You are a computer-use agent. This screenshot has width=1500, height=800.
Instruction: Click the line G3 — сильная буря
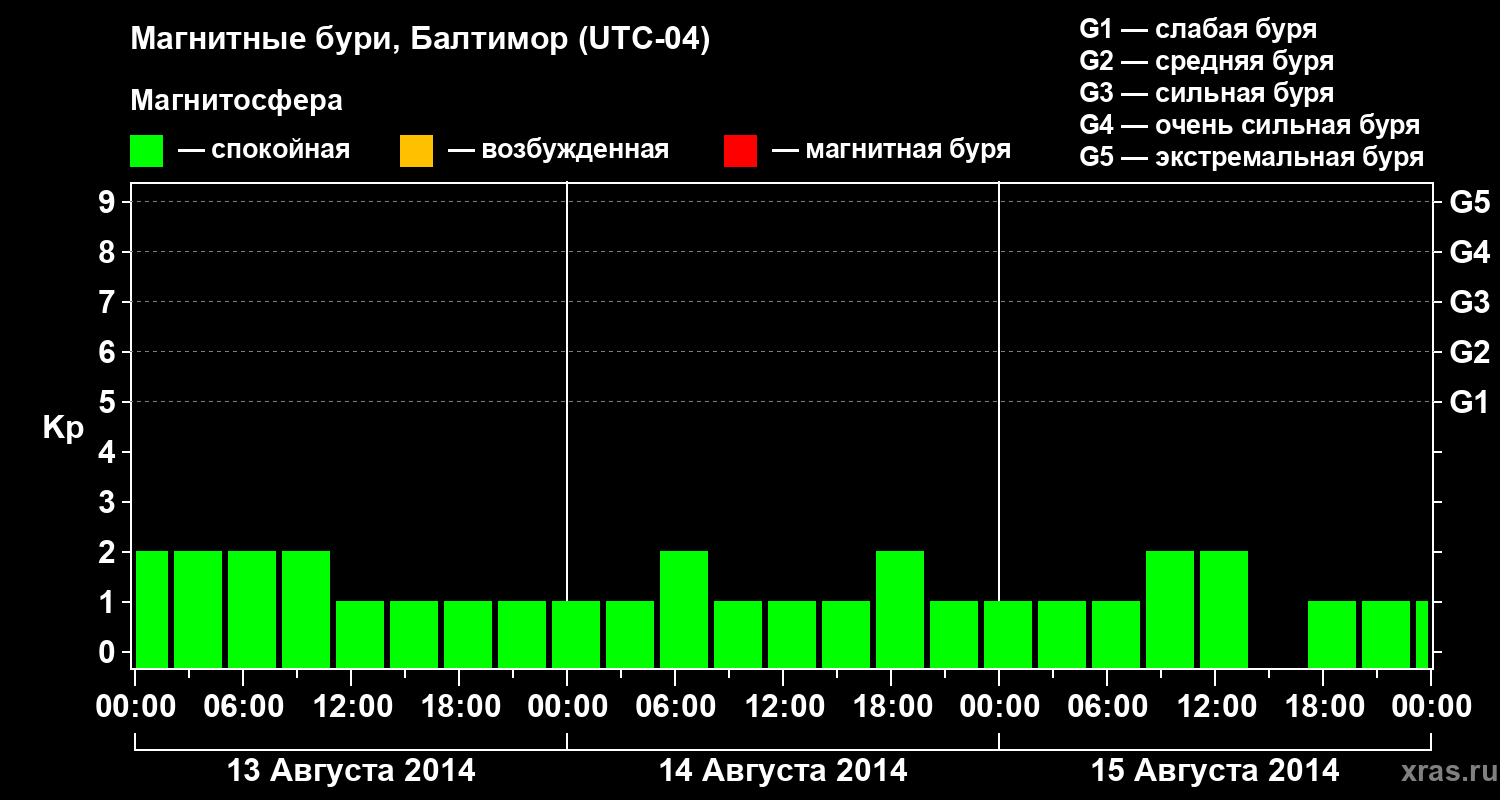point(1206,93)
